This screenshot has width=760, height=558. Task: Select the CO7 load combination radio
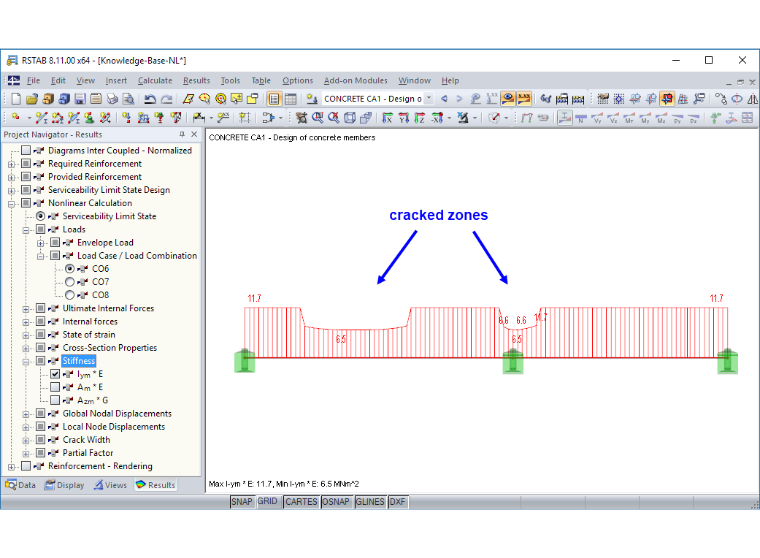pos(70,282)
